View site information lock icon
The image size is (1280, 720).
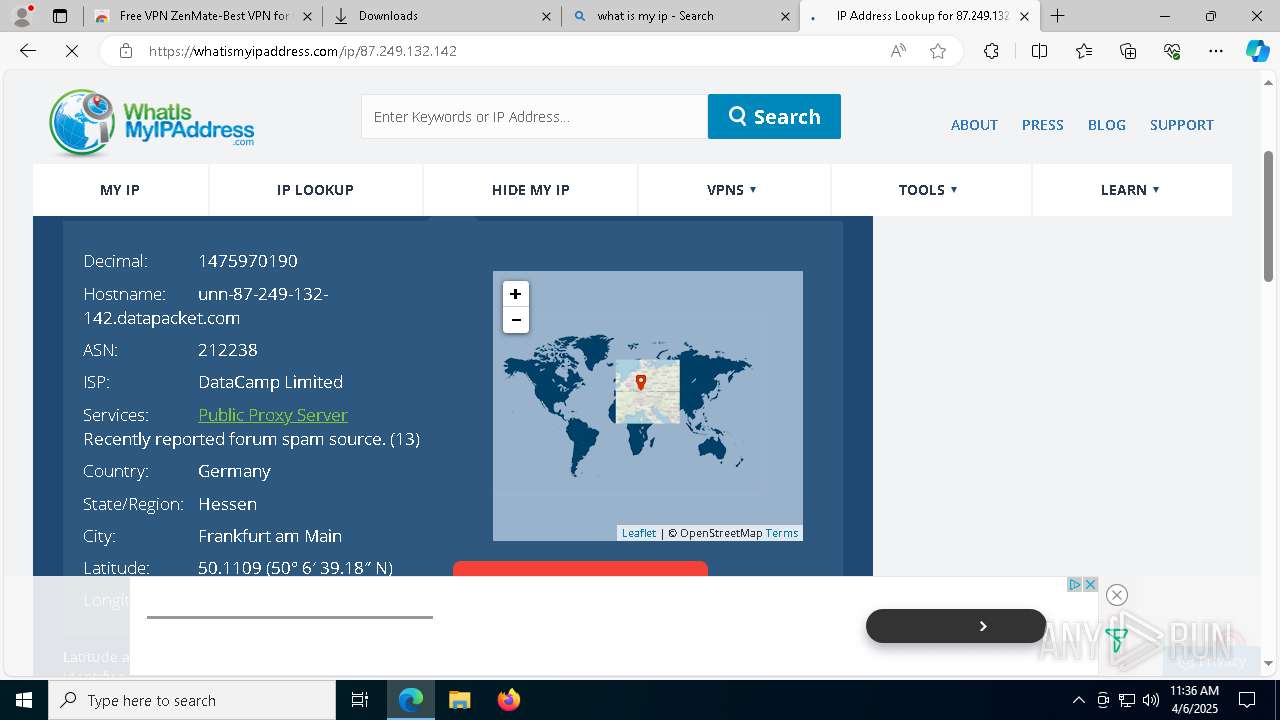tap(126, 51)
